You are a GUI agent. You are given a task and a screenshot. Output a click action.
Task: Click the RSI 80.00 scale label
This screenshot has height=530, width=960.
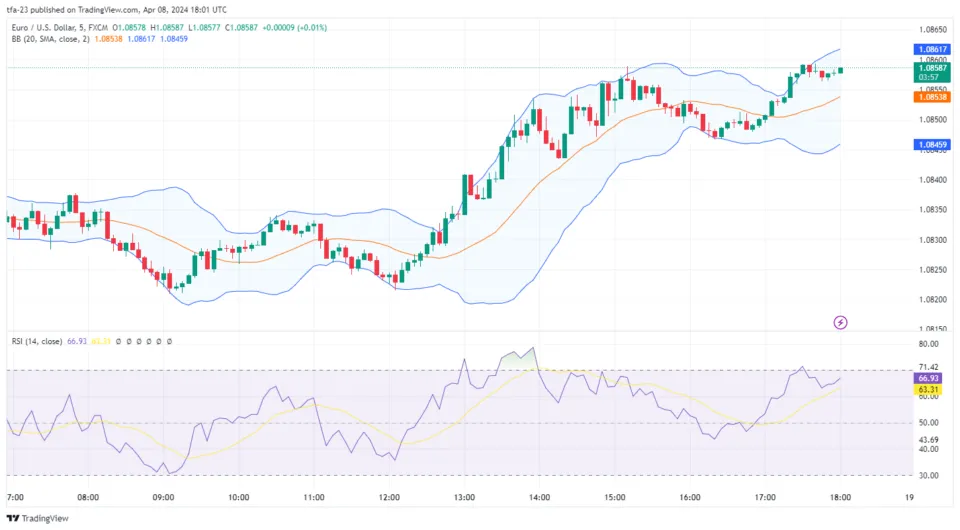coord(928,344)
